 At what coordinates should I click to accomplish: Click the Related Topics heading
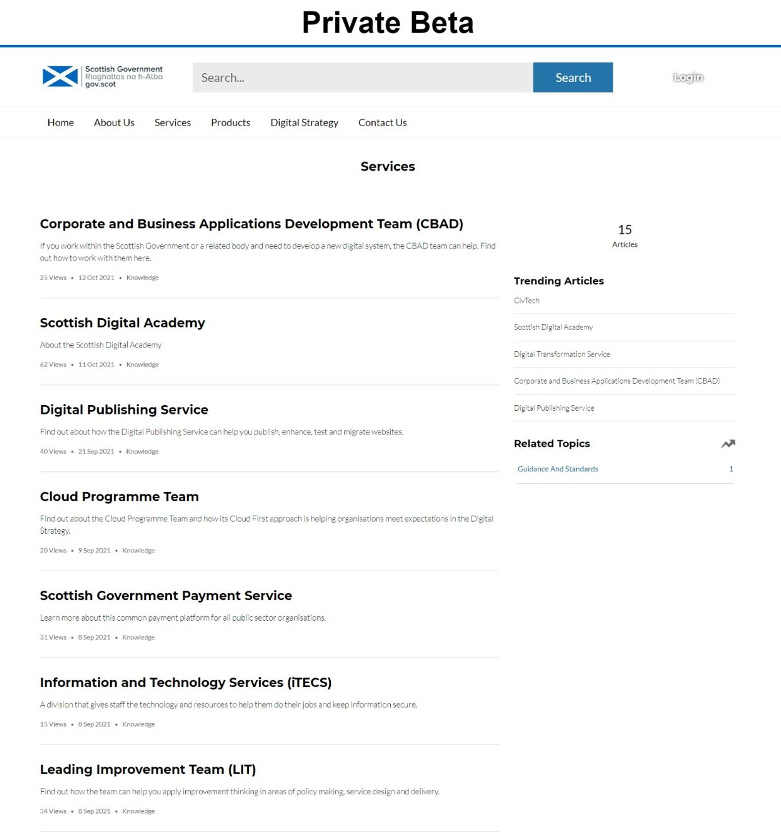(x=552, y=444)
